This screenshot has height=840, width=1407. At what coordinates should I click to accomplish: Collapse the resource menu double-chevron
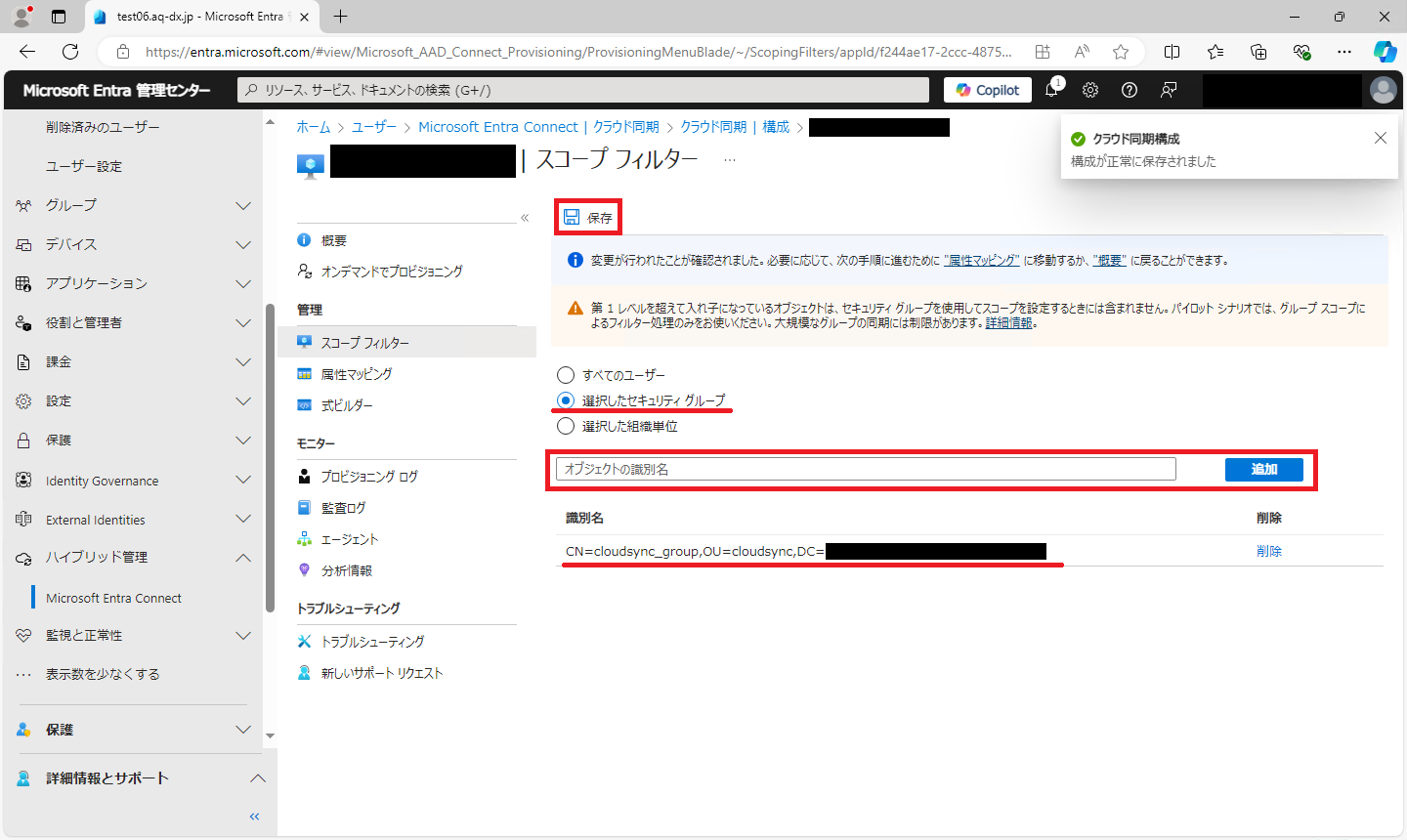pos(525,218)
